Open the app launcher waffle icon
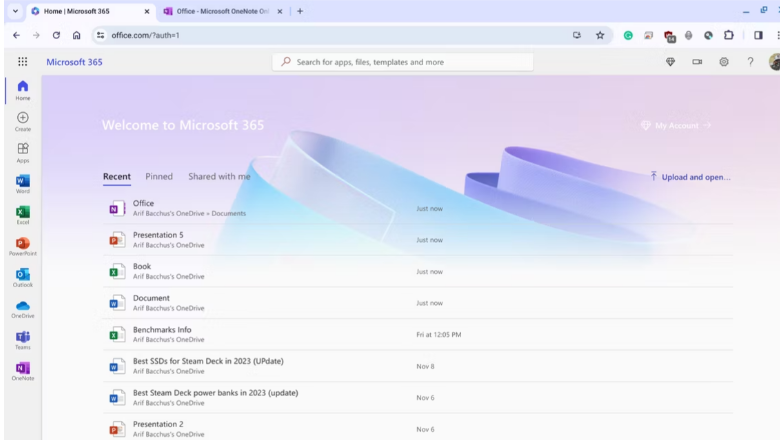 [22, 62]
